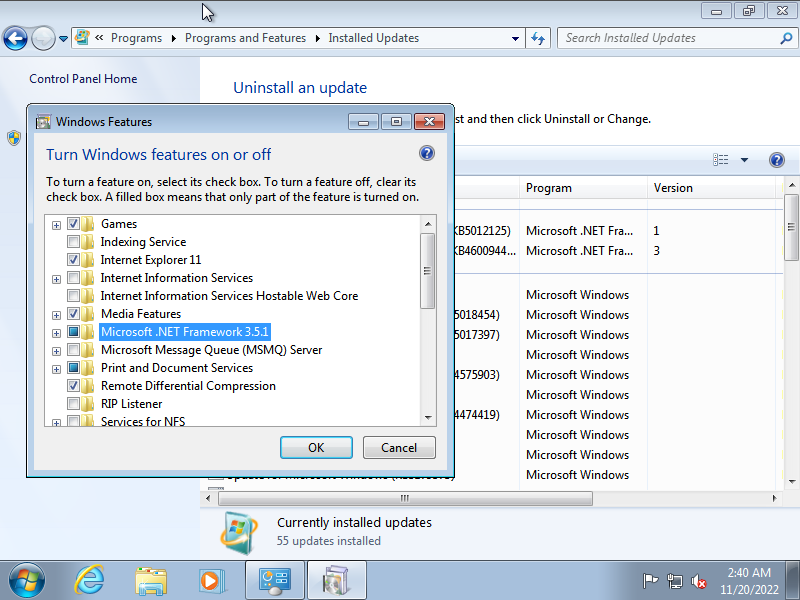Click the Back navigation arrow button
Image resolution: width=800 pixels, height=600 pixels.
[x=15, y=38]
